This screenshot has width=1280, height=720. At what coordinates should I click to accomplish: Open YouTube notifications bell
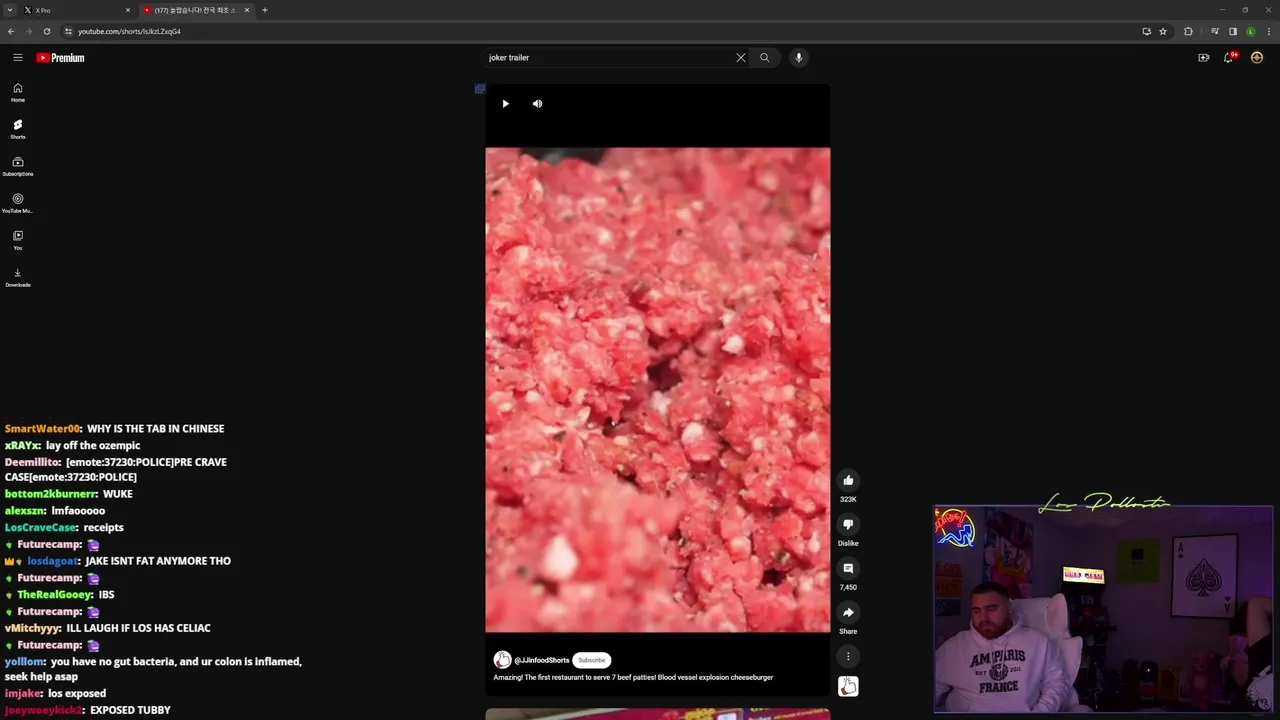(1230, 58)
